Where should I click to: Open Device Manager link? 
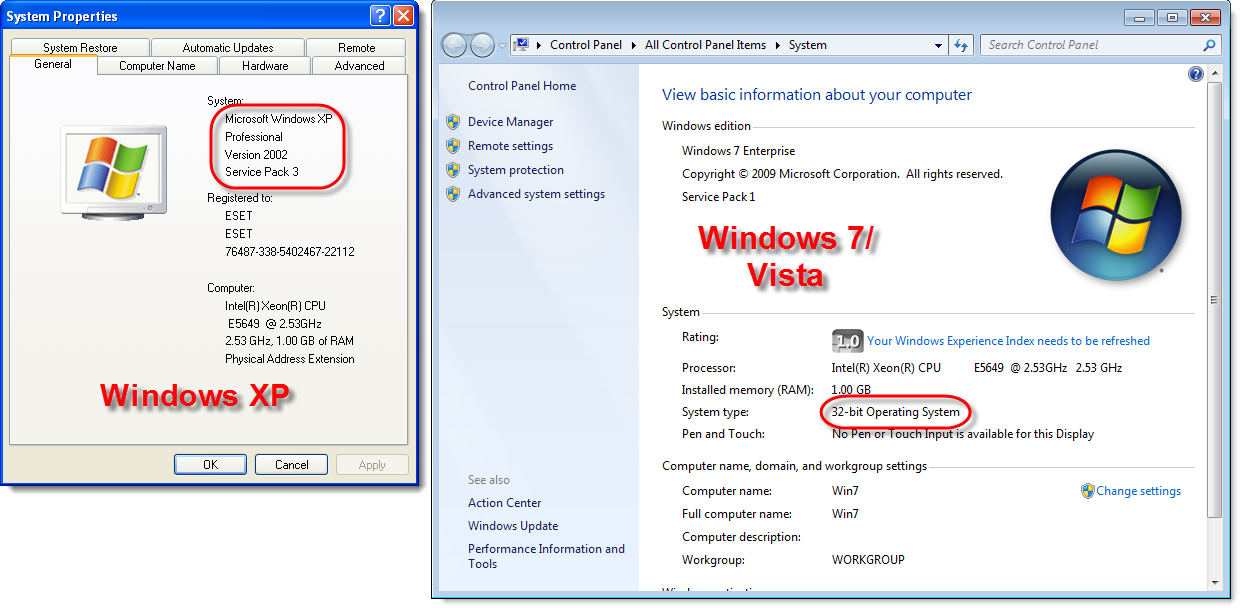tap(510, 122)
